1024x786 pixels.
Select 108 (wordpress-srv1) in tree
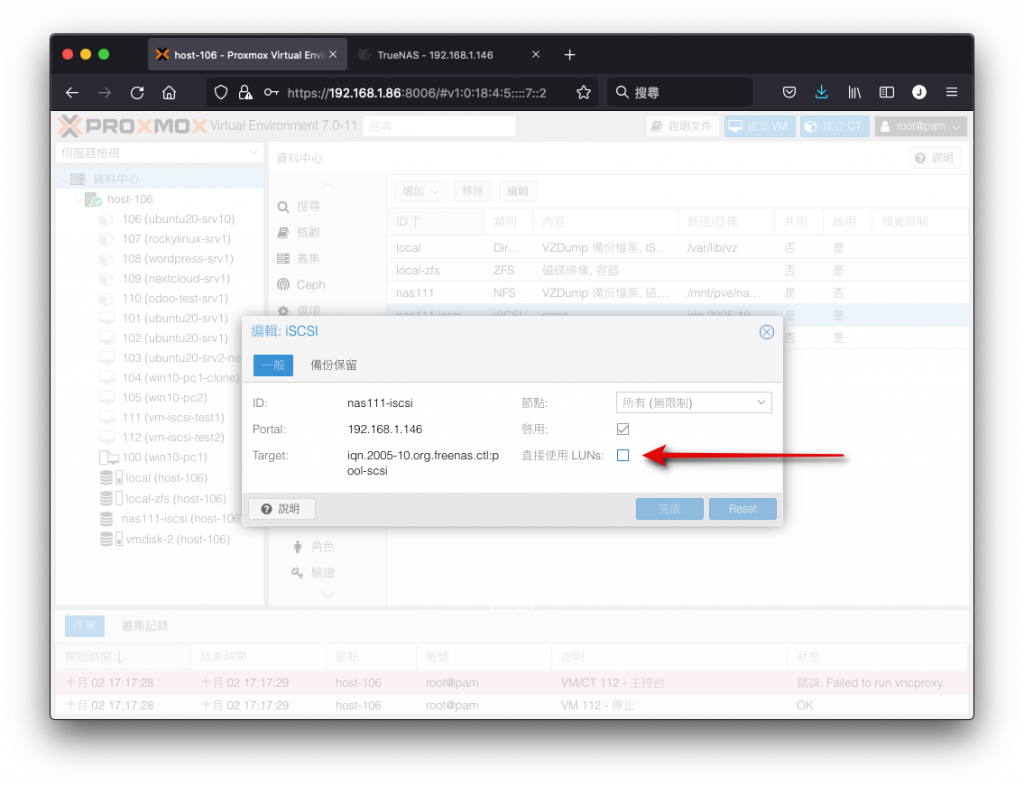tap(178, 259)
